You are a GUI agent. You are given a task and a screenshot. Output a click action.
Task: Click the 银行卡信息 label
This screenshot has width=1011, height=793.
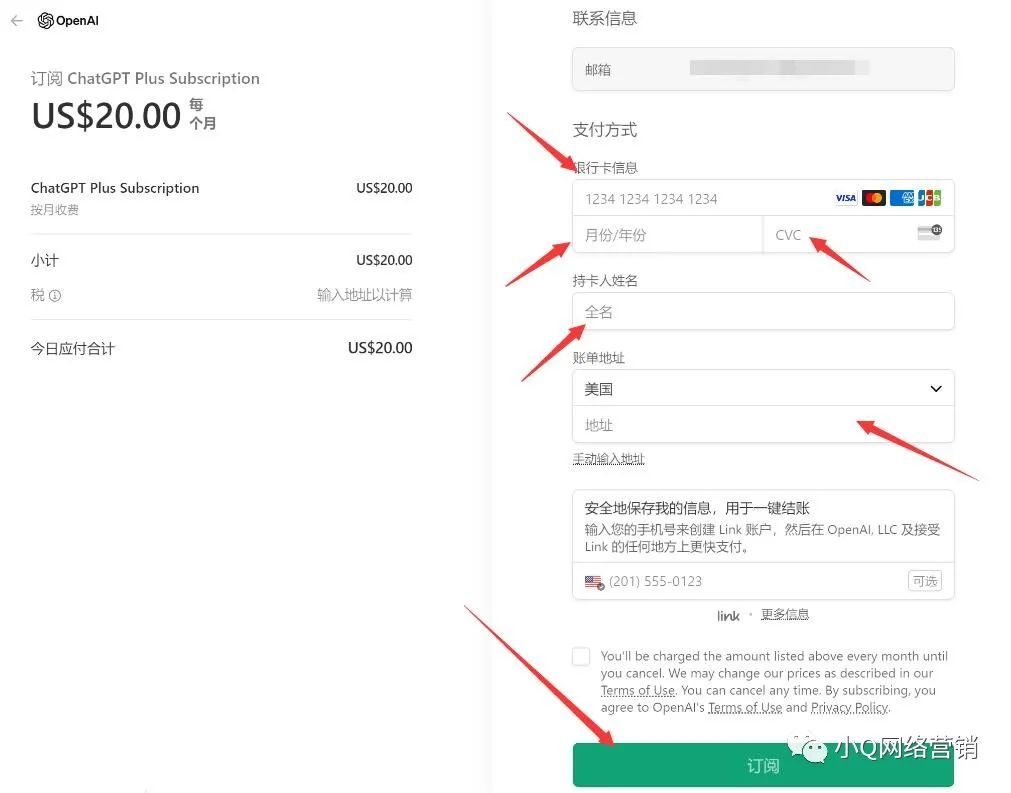tap(605, 168)
